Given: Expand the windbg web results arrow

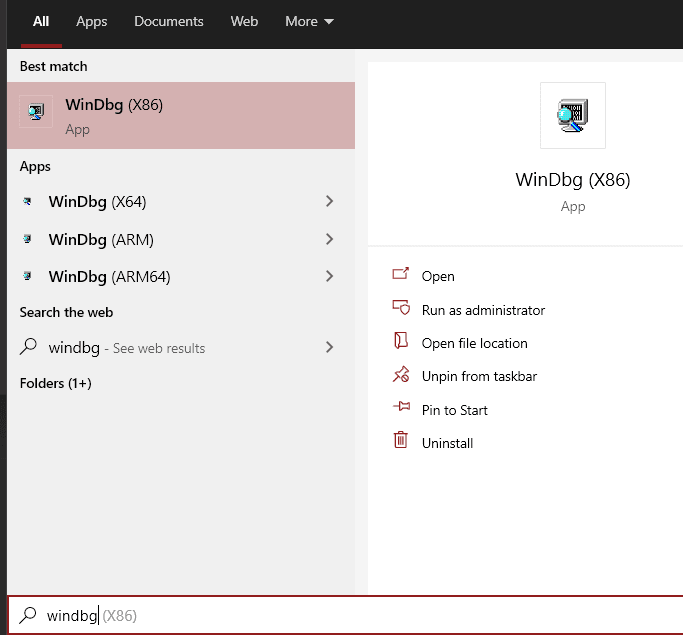Looking at the screenshot, I should coord(329,347).
